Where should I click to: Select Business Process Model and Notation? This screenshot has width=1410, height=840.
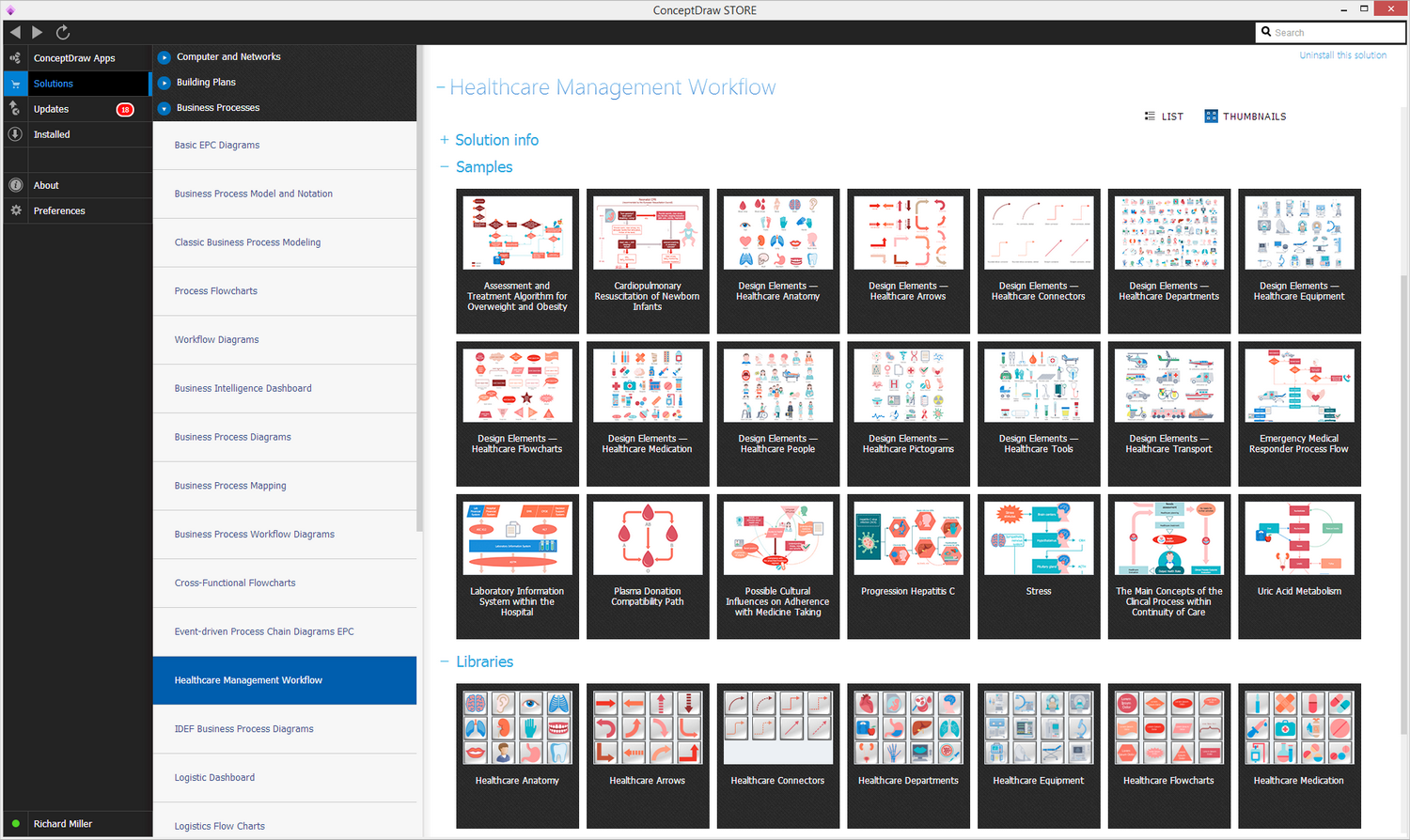tap(285, 194)
